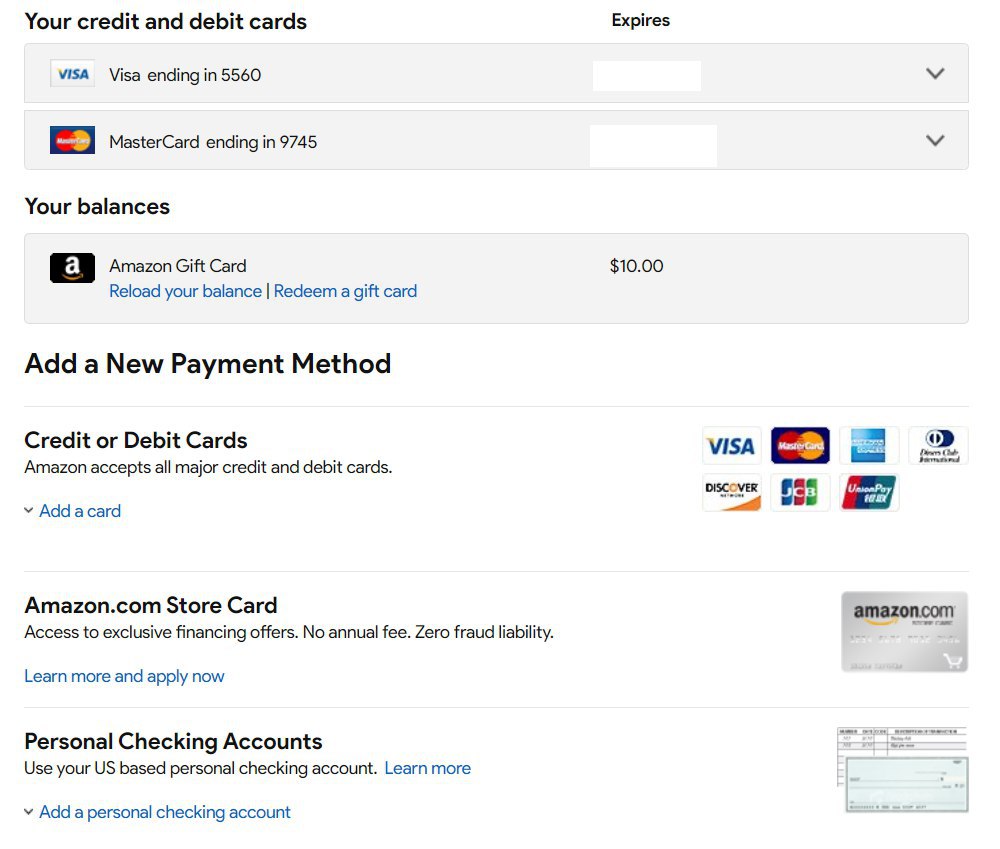The width and height of the screenshot is (1000, 849).
Task: Click the Diners Club International card logo
Action: tap(938, 445)
